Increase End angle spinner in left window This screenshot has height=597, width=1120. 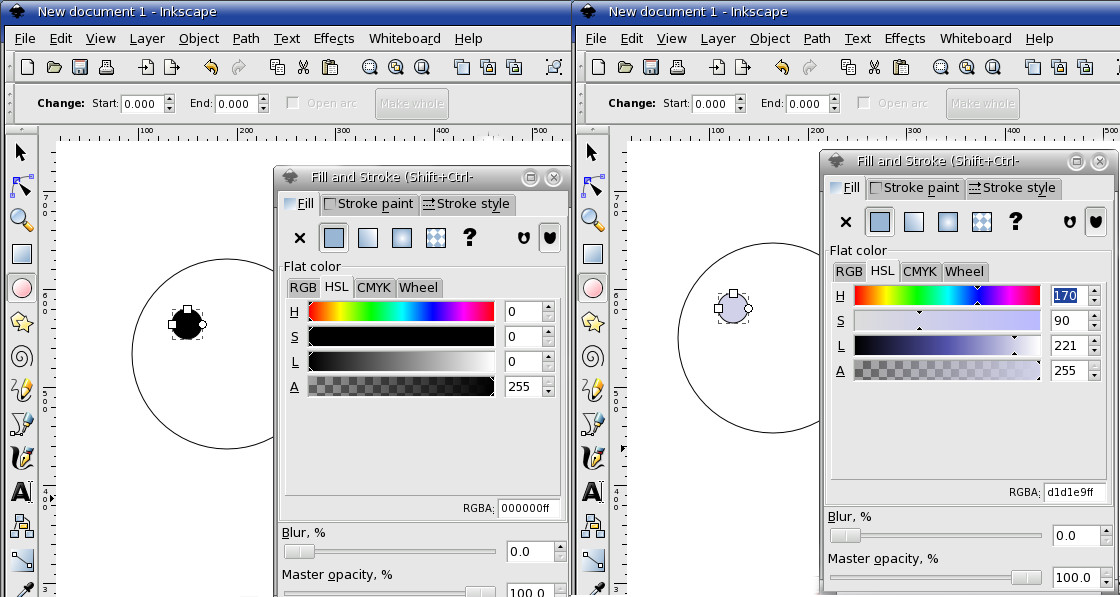(x=264, y=99)
